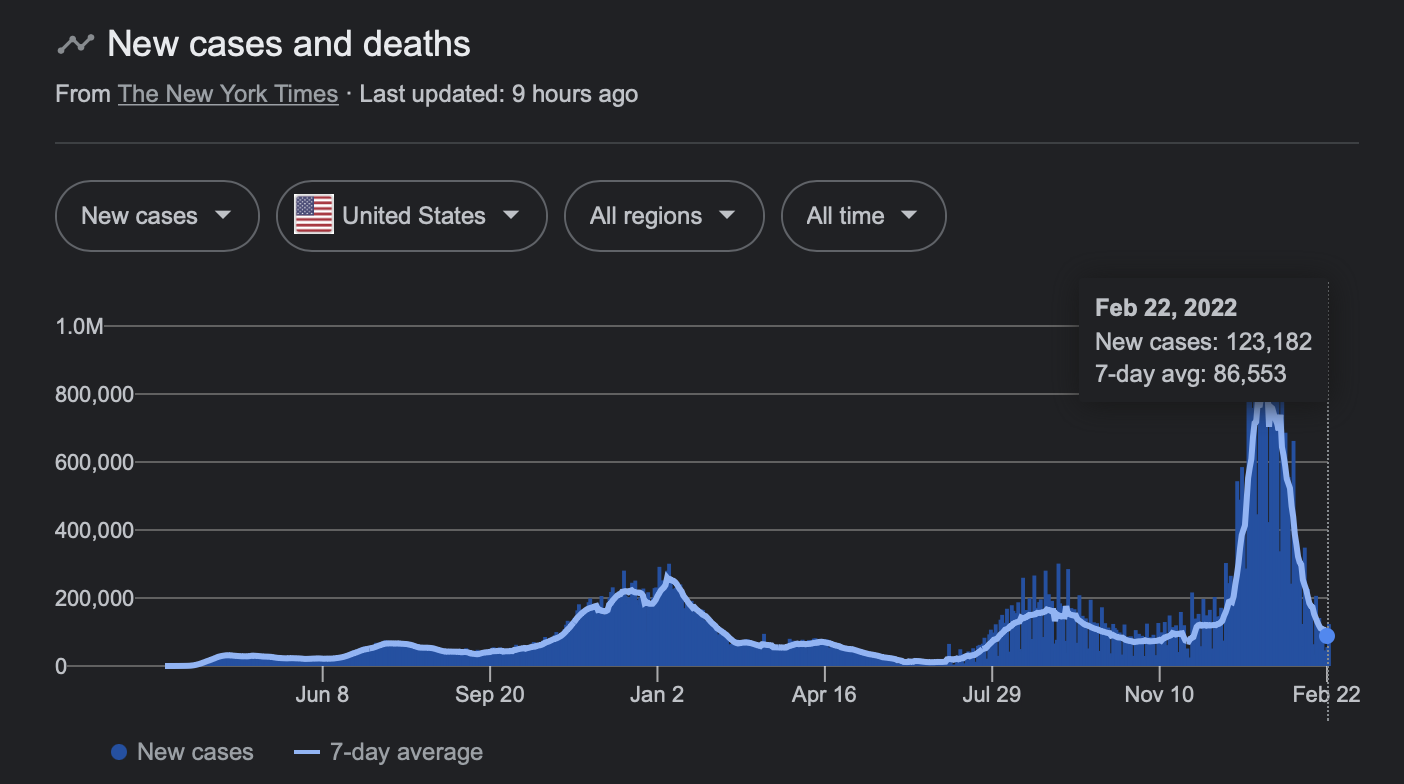Image resolution: width=1404 pixels, height=784 pixels.
Task: Click the Feb 22, 2022 tooltip box
Action: (x=1203, y=341)
